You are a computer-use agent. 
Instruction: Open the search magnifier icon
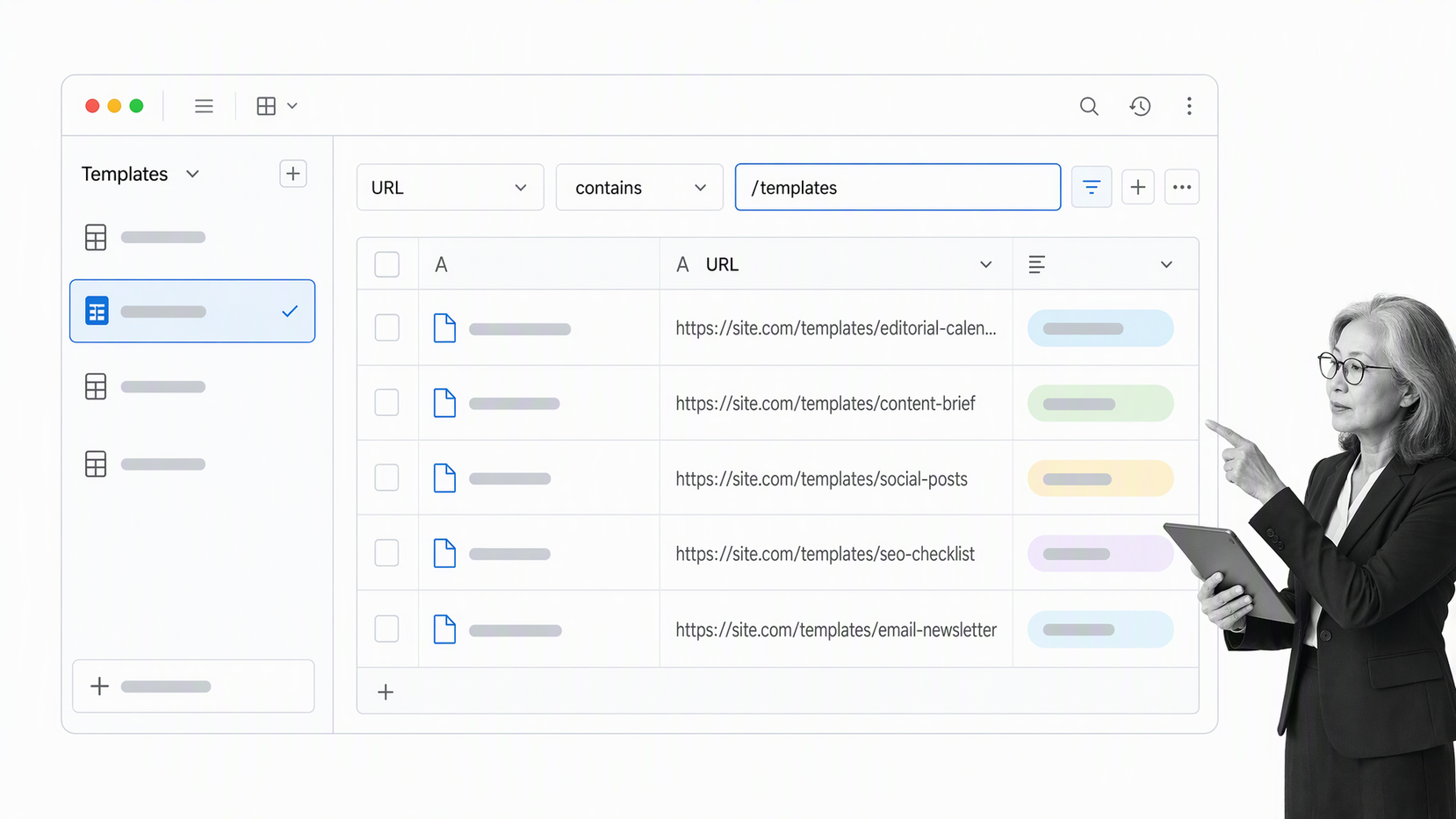(x=1089, y=106)
